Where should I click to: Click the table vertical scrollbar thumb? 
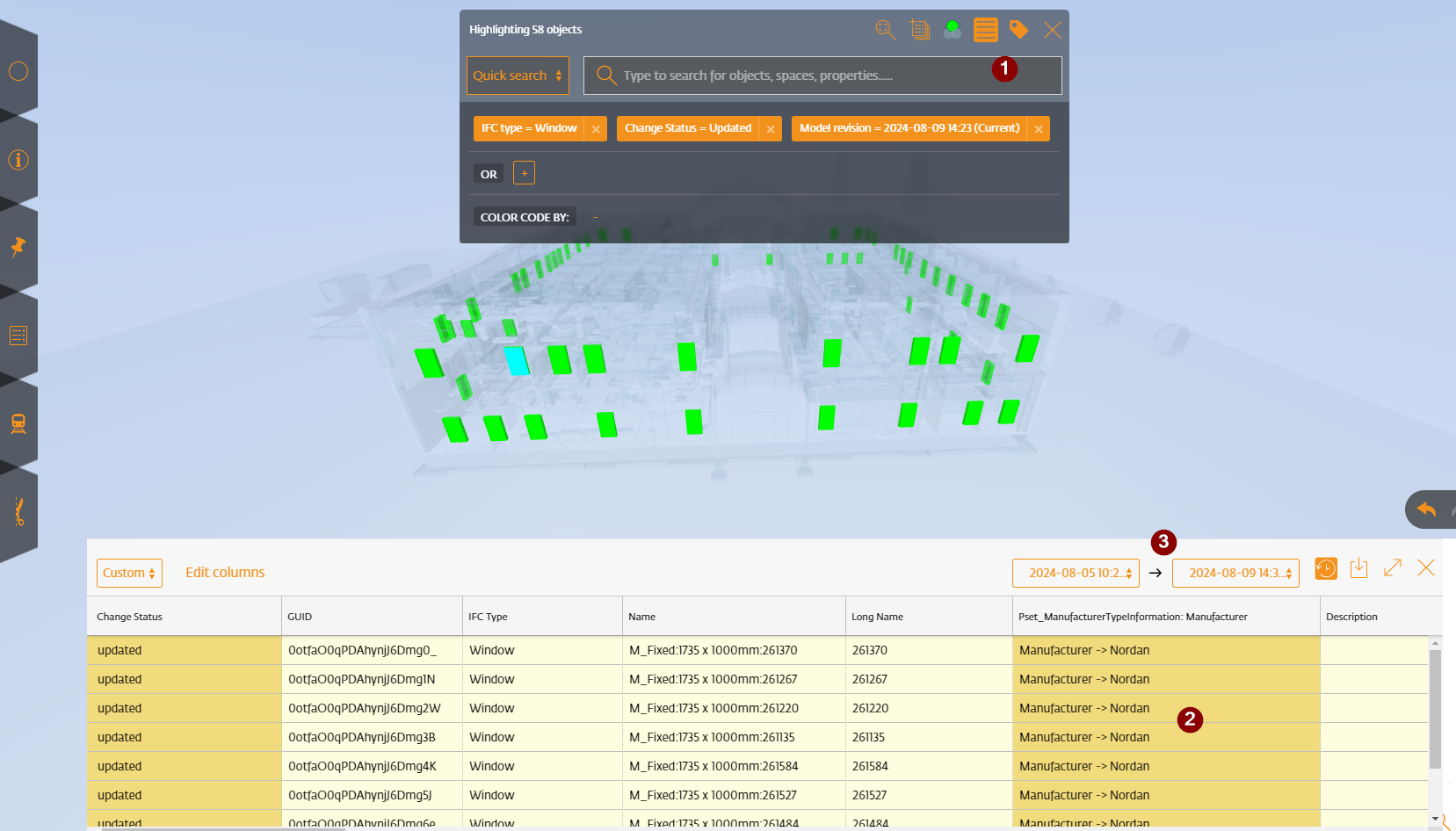coord(1435,710)
